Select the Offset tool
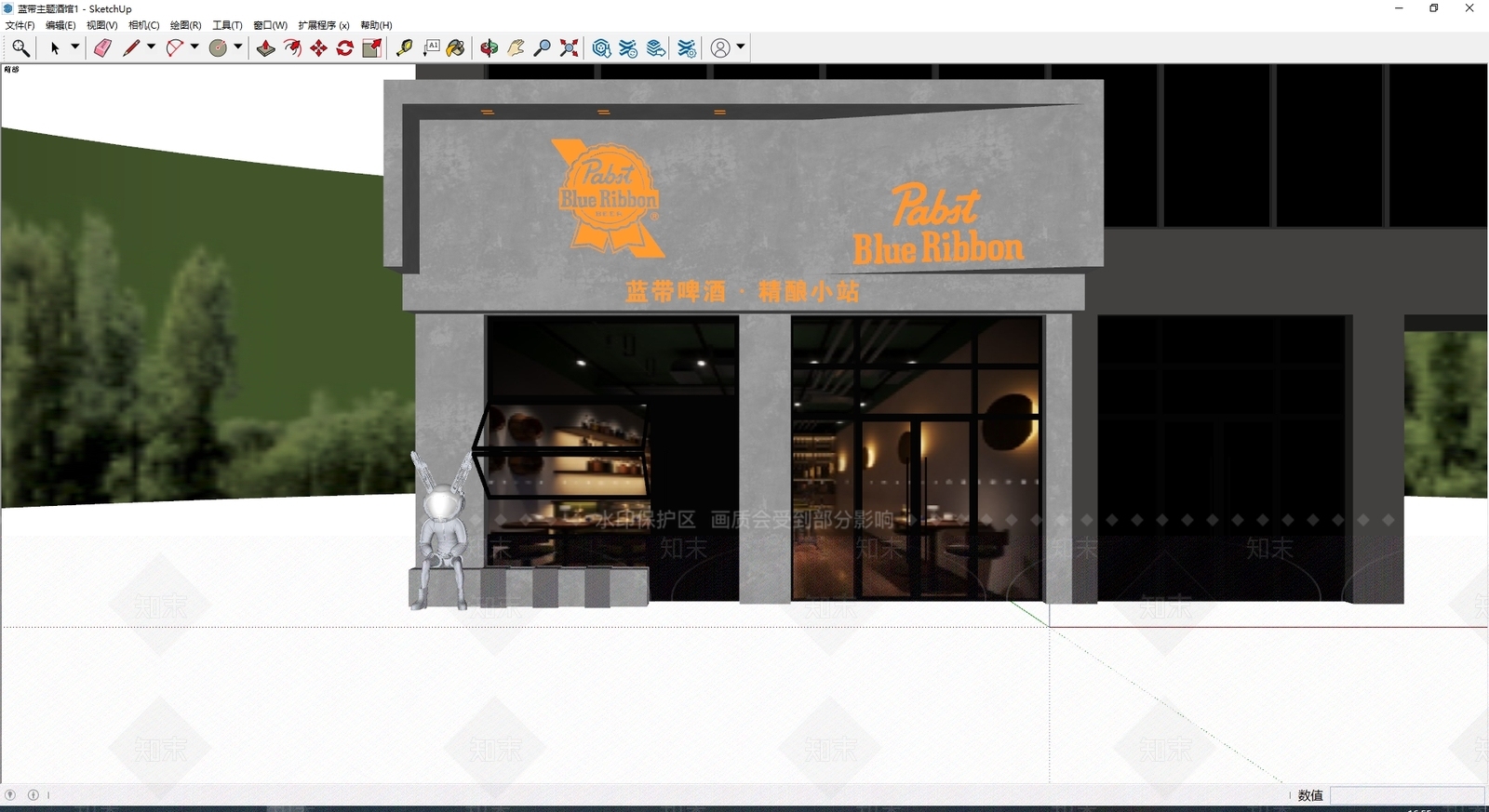This screenshot has height=812, width=1489. (292, 47)
